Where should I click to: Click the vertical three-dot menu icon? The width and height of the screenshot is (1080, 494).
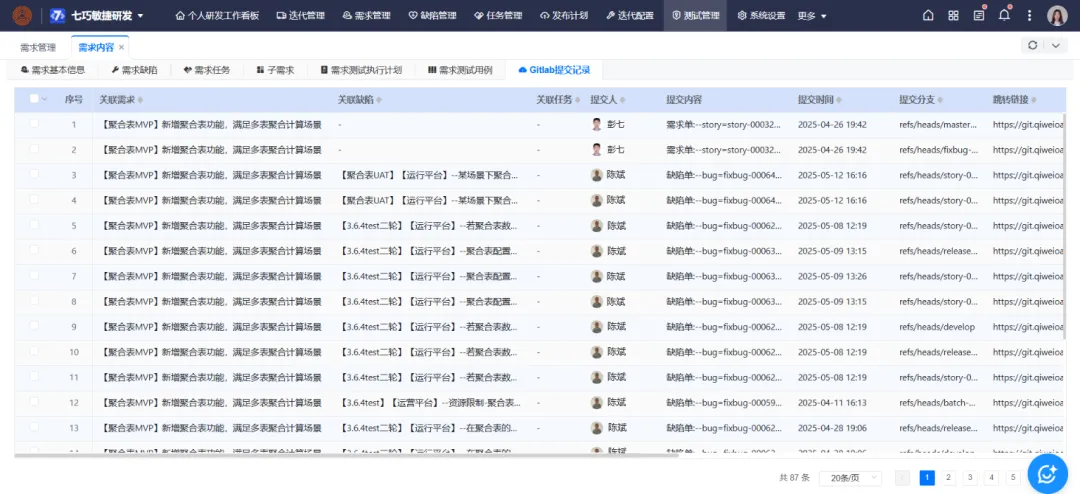(x=1028, y=16)
